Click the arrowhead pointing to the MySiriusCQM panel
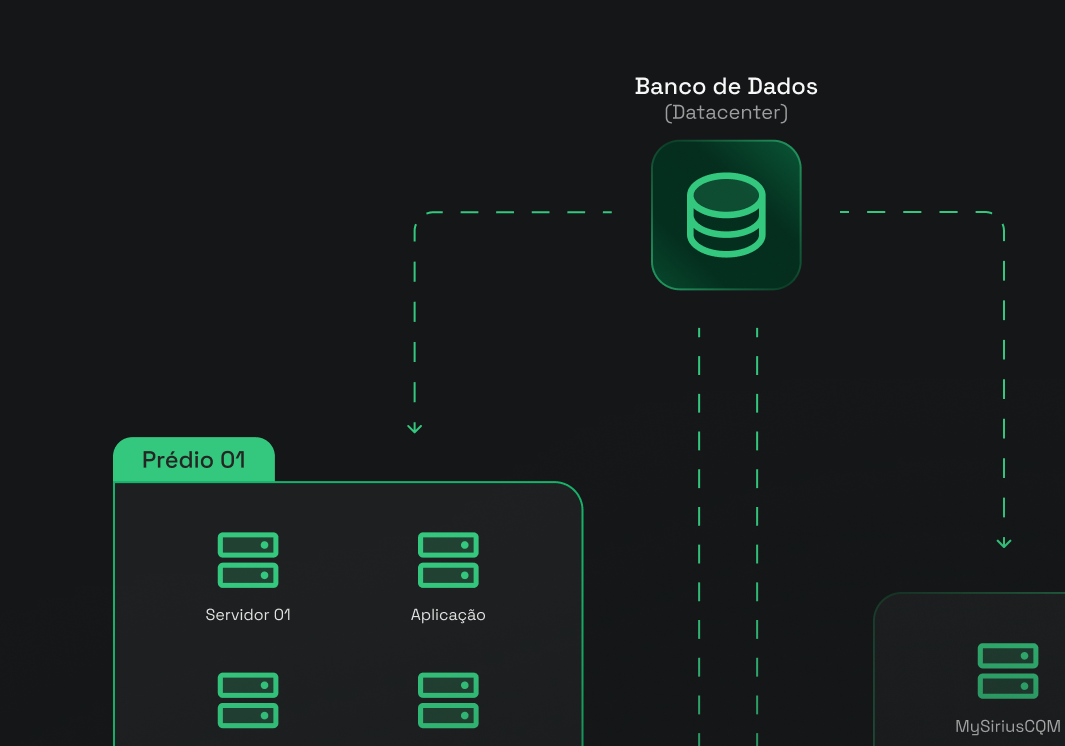Viewport: 1065px width, 746px height. [1004, 542]
